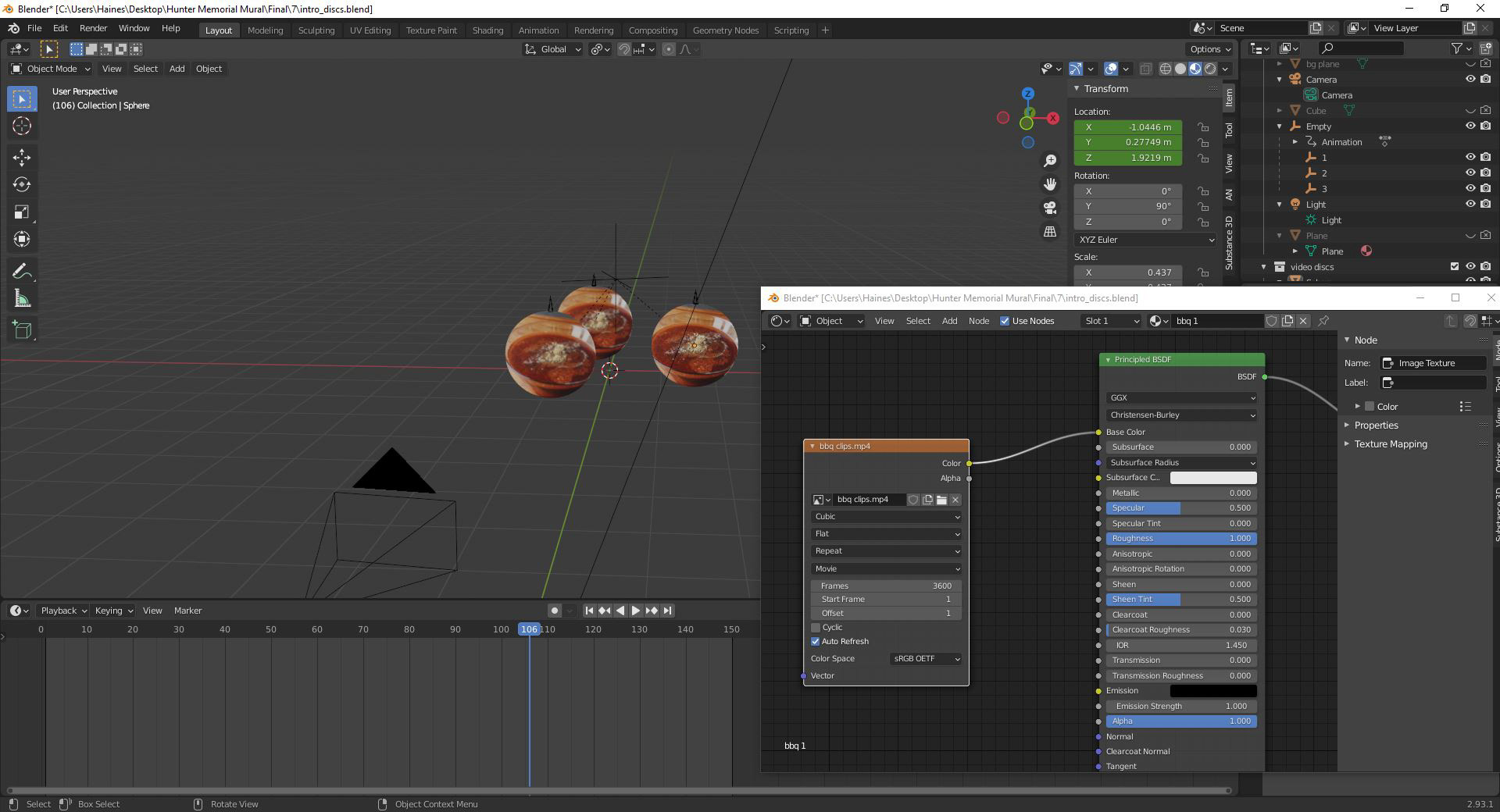Enable auto keying record button
This screenshot has height=812, width=1500.
(554, 611)
